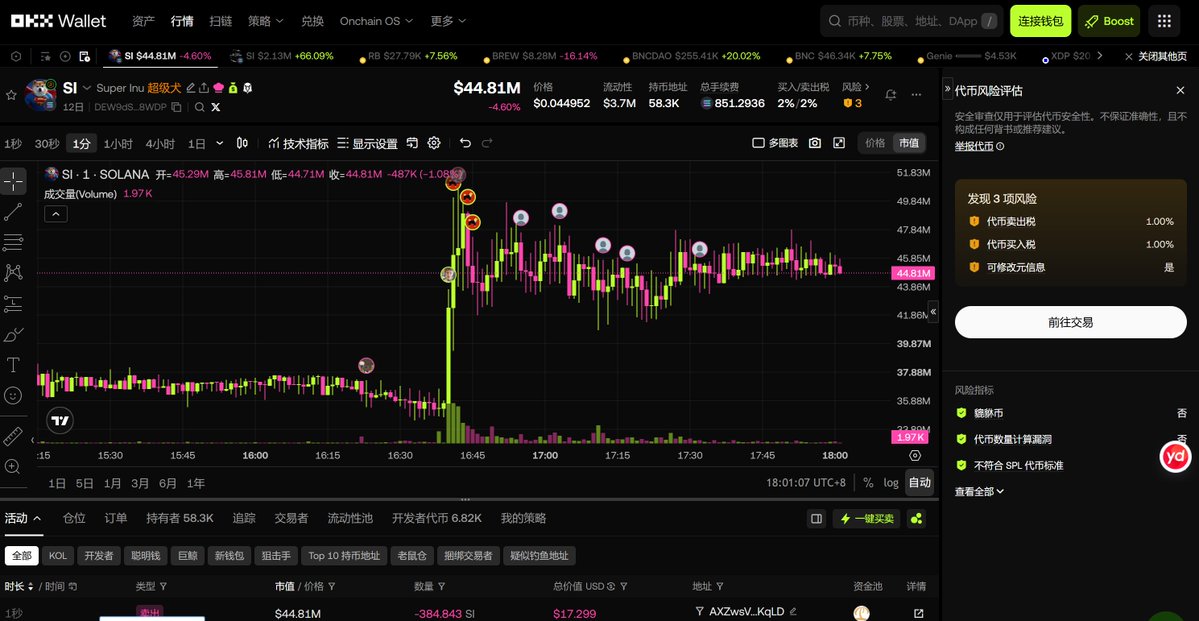1199x621 pixels.
Task: Toggle 自动 auto scale
Action: (920, 483)
